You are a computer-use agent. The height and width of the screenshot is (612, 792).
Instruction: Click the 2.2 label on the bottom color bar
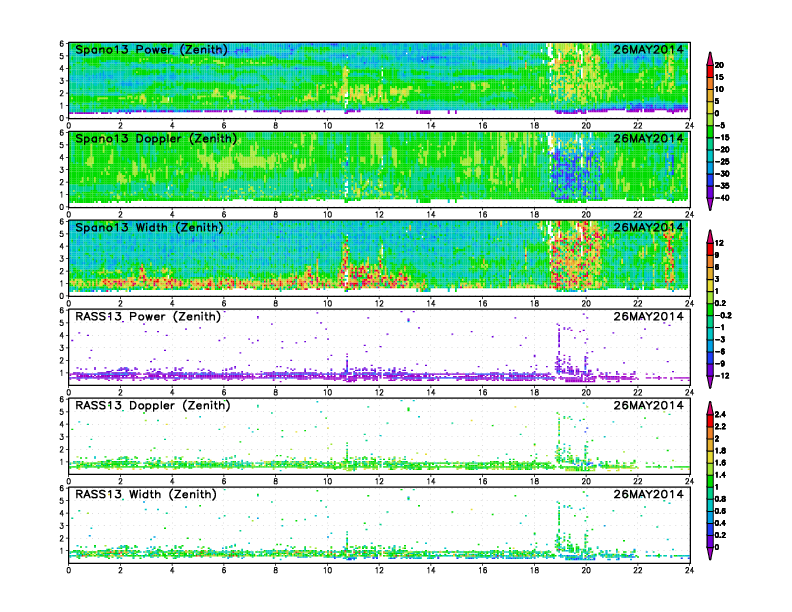click(x=721, y=427)
